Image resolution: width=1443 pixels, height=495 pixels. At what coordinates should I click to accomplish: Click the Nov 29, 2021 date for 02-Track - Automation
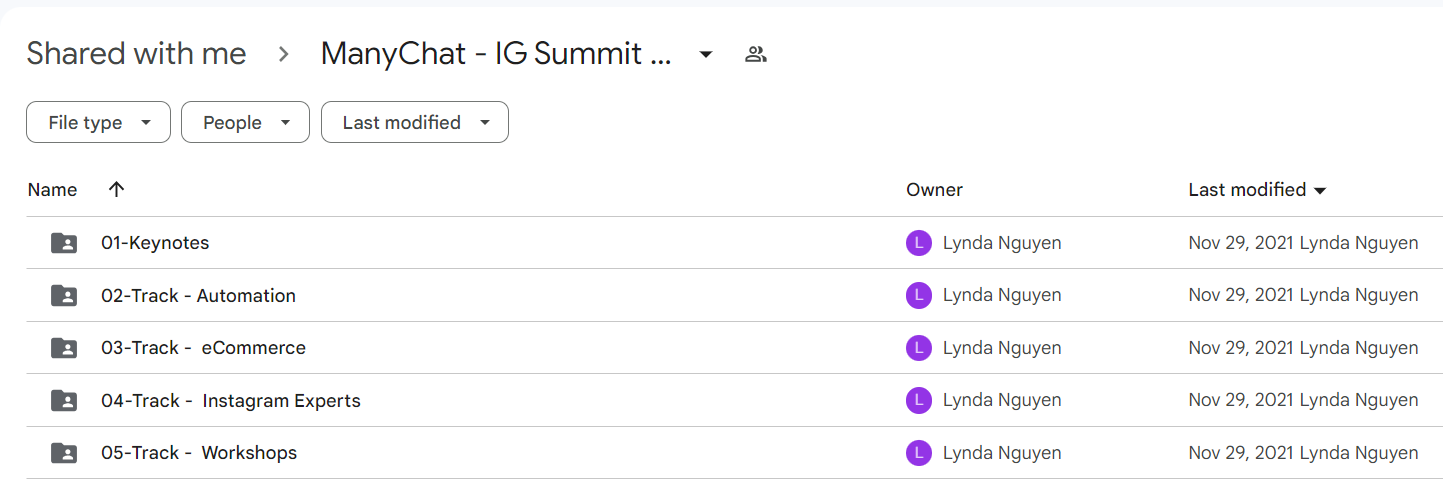pos(1241,295)
